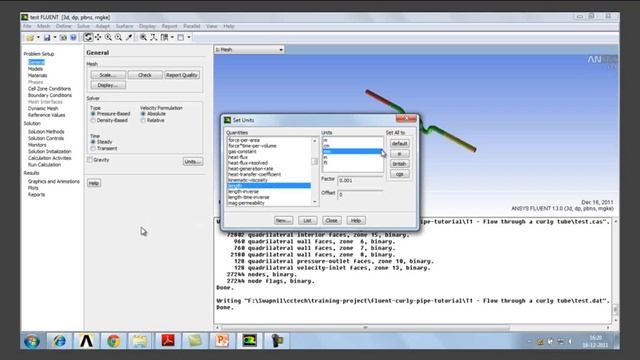This screenshot has height=360, width=640.
Task: Open Google Chrome from taskbar
Action: pyautogui.click(x=113, y=341)
